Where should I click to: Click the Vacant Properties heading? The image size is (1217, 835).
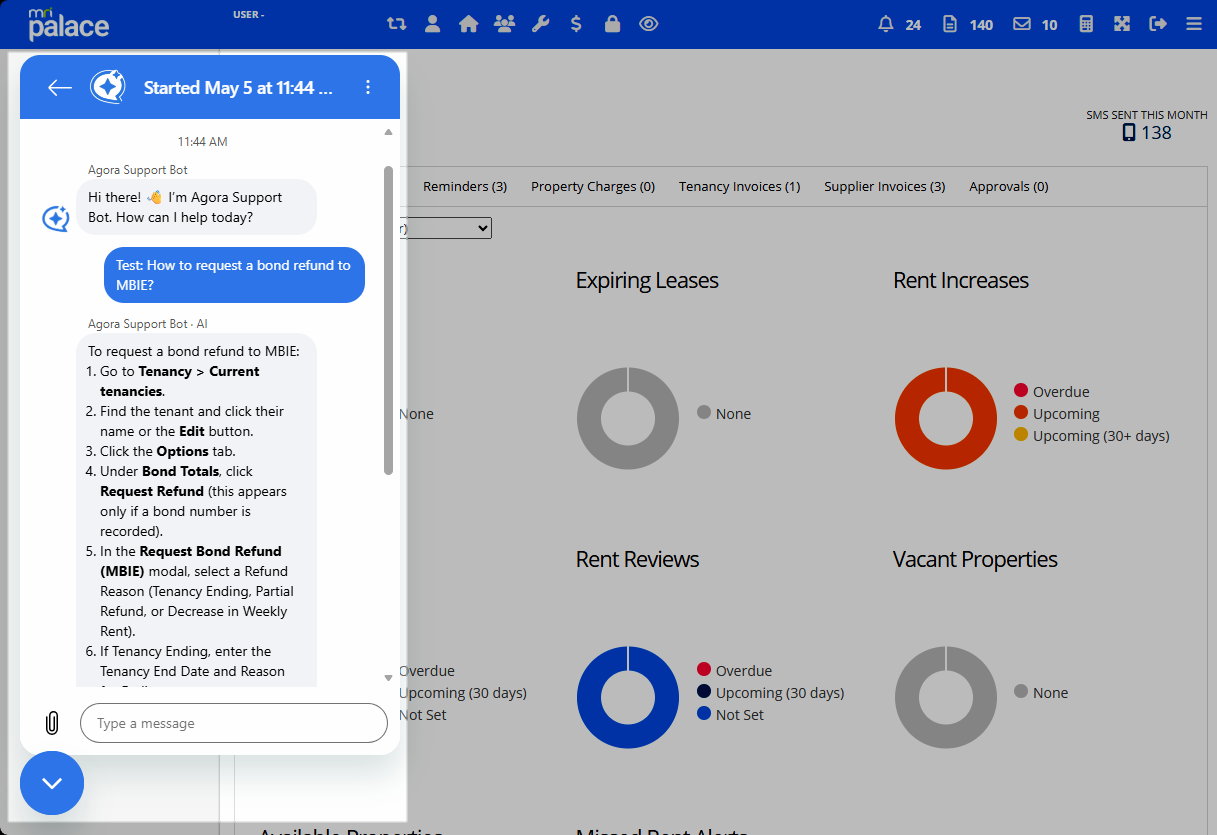point(975,559)
